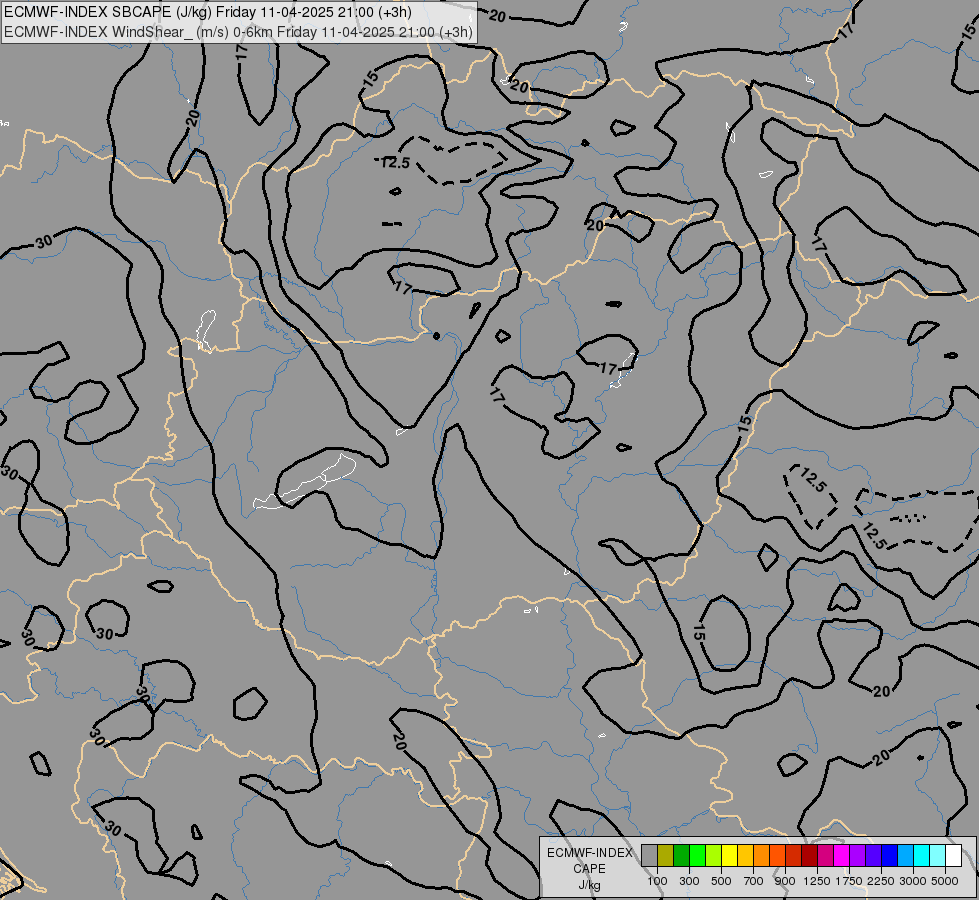Choose the light blue swatch before 3000
This screenshot has width=979, height=900.
pyautogui.click(x=905, y=855)
